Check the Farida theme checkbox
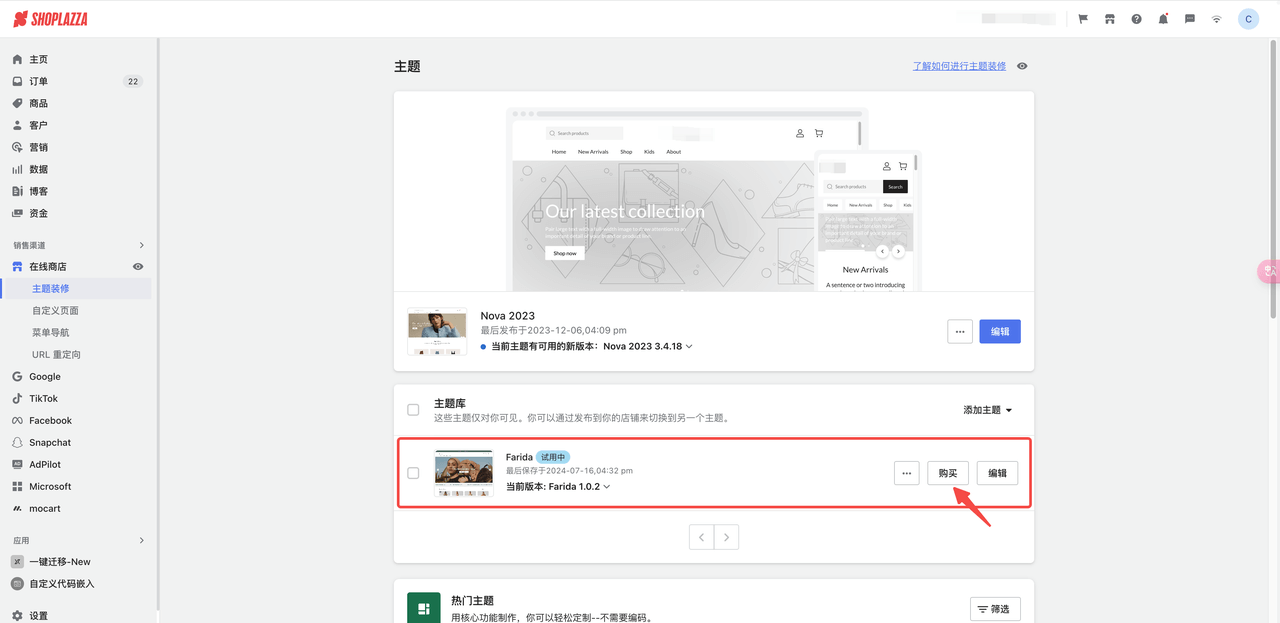Viewport: 1280px width, 623px height. coord(413,473)
